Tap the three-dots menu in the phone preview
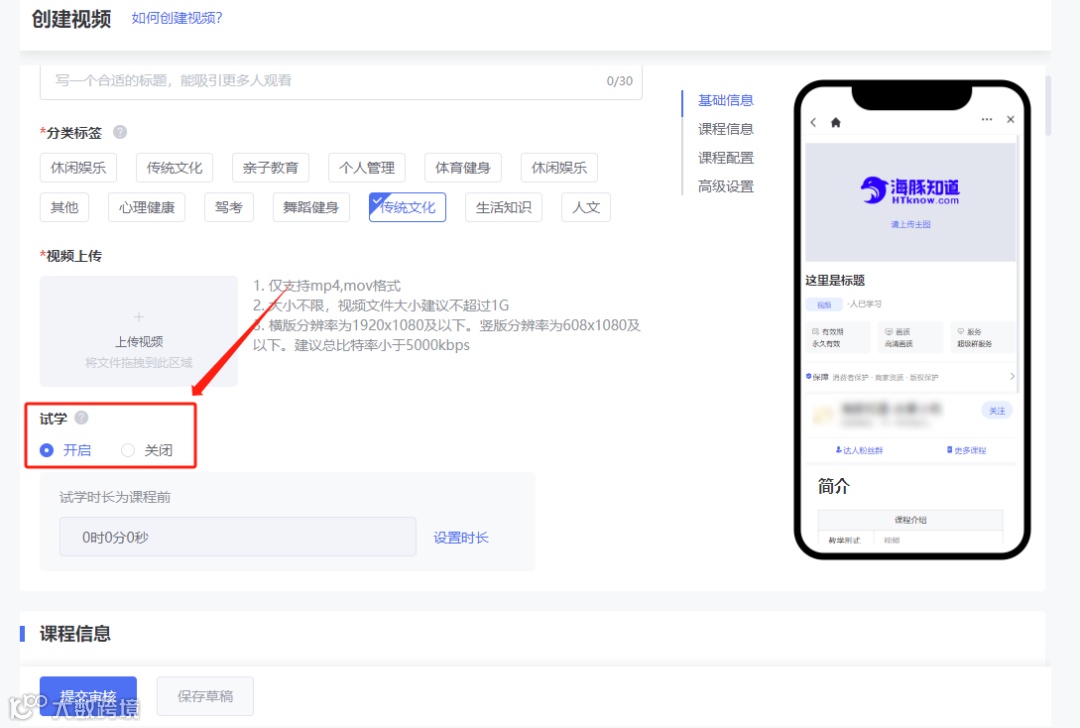 point(987,119)
